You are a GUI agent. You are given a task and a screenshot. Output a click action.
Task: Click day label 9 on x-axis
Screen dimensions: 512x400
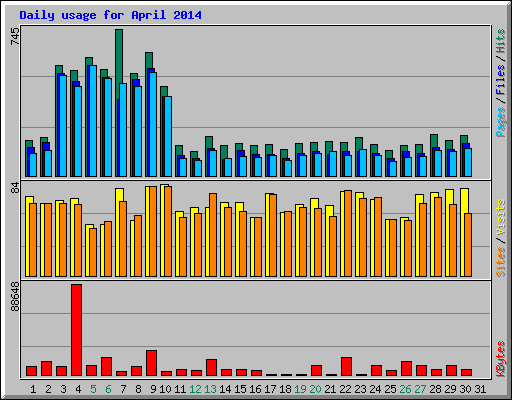click(153, 389)
